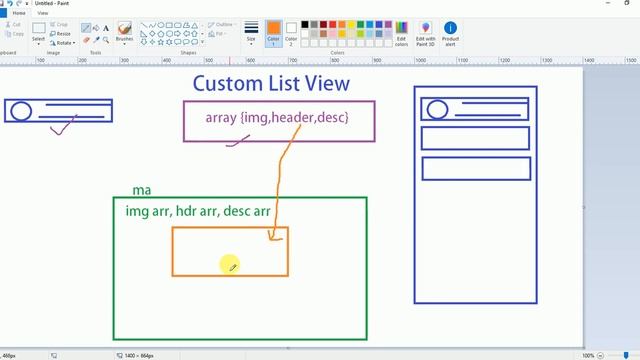Open the Quick Access Toolbar customize arrow

[x=27, y=3]
